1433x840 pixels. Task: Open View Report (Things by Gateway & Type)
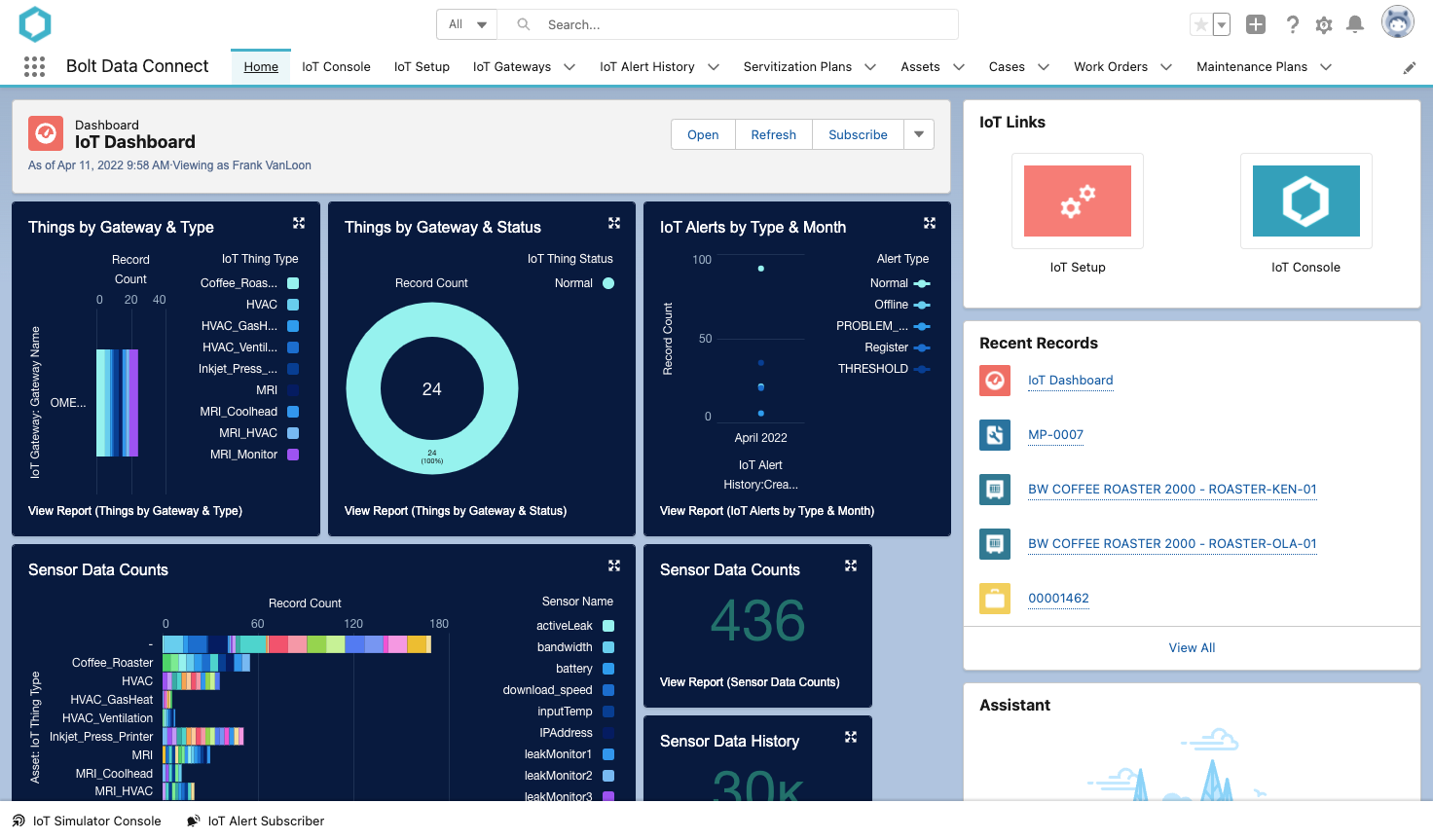[135, 511]
